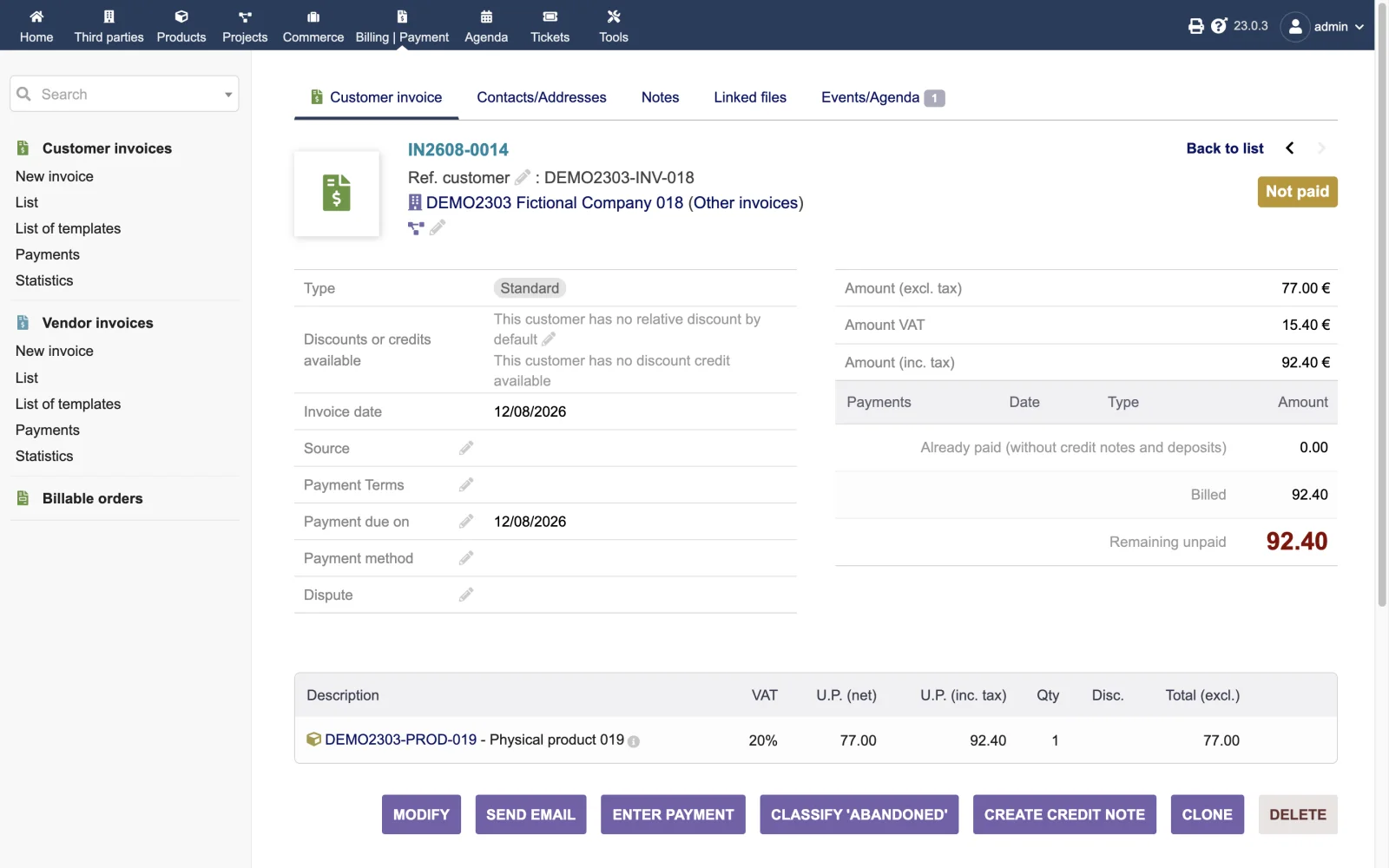The width and height of the screenshot is (1389, 868).
Task: Switch to the Events/Agenda tab
Action: pyautogui.click(x=883, y=97)
